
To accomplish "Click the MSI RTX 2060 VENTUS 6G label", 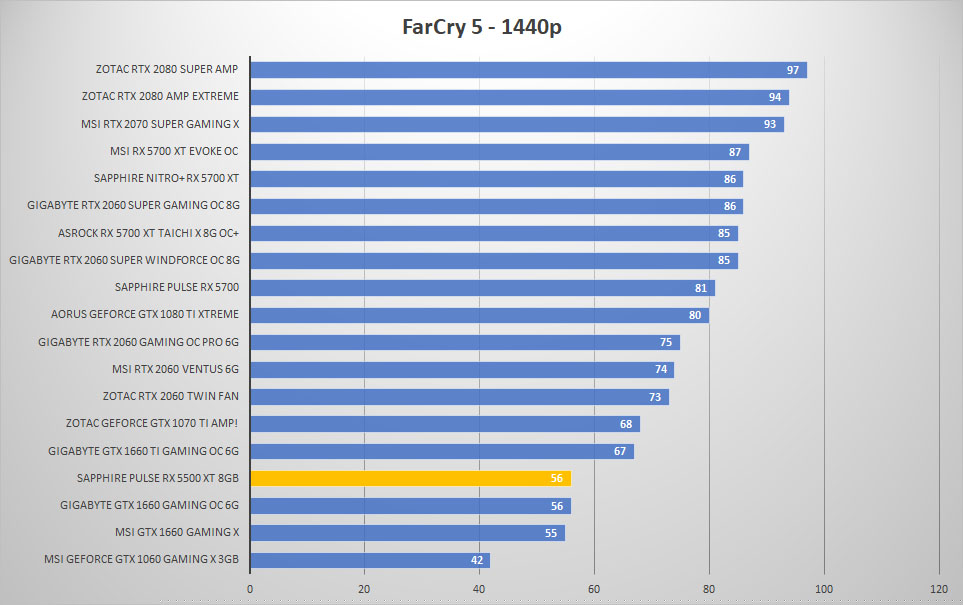I will pos(175,369).
